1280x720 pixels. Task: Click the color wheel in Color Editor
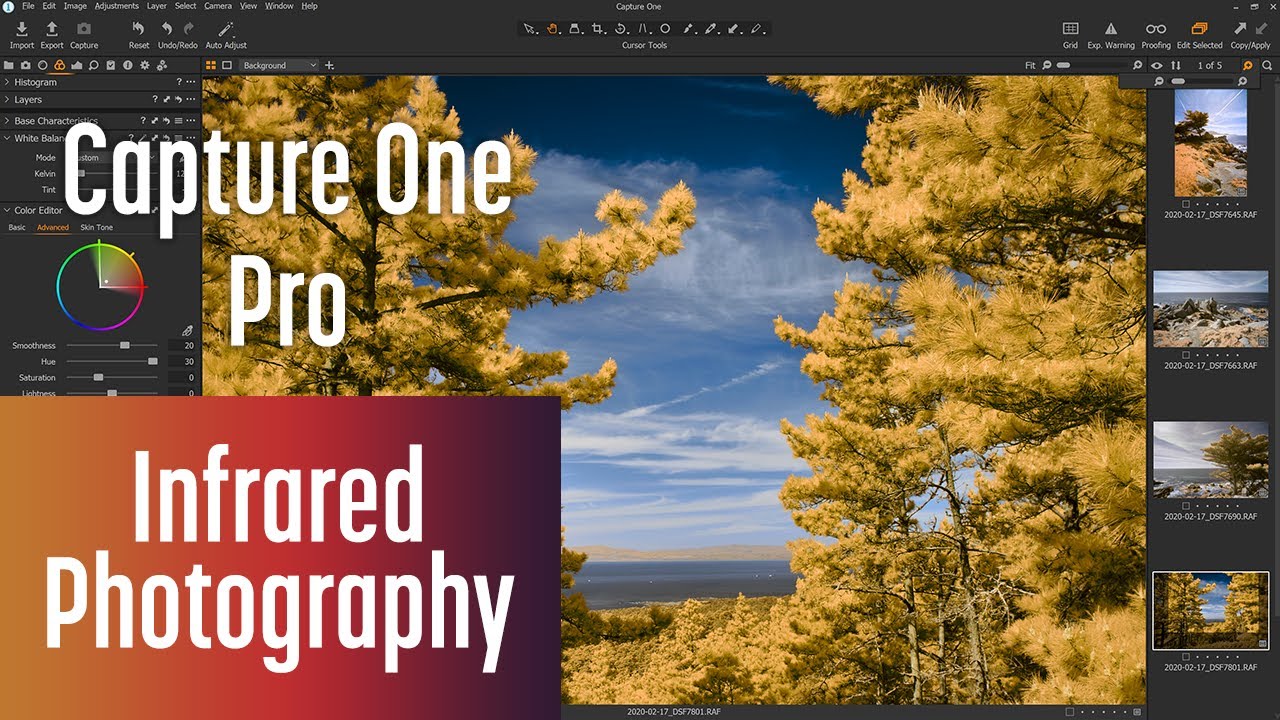(101, 285)
